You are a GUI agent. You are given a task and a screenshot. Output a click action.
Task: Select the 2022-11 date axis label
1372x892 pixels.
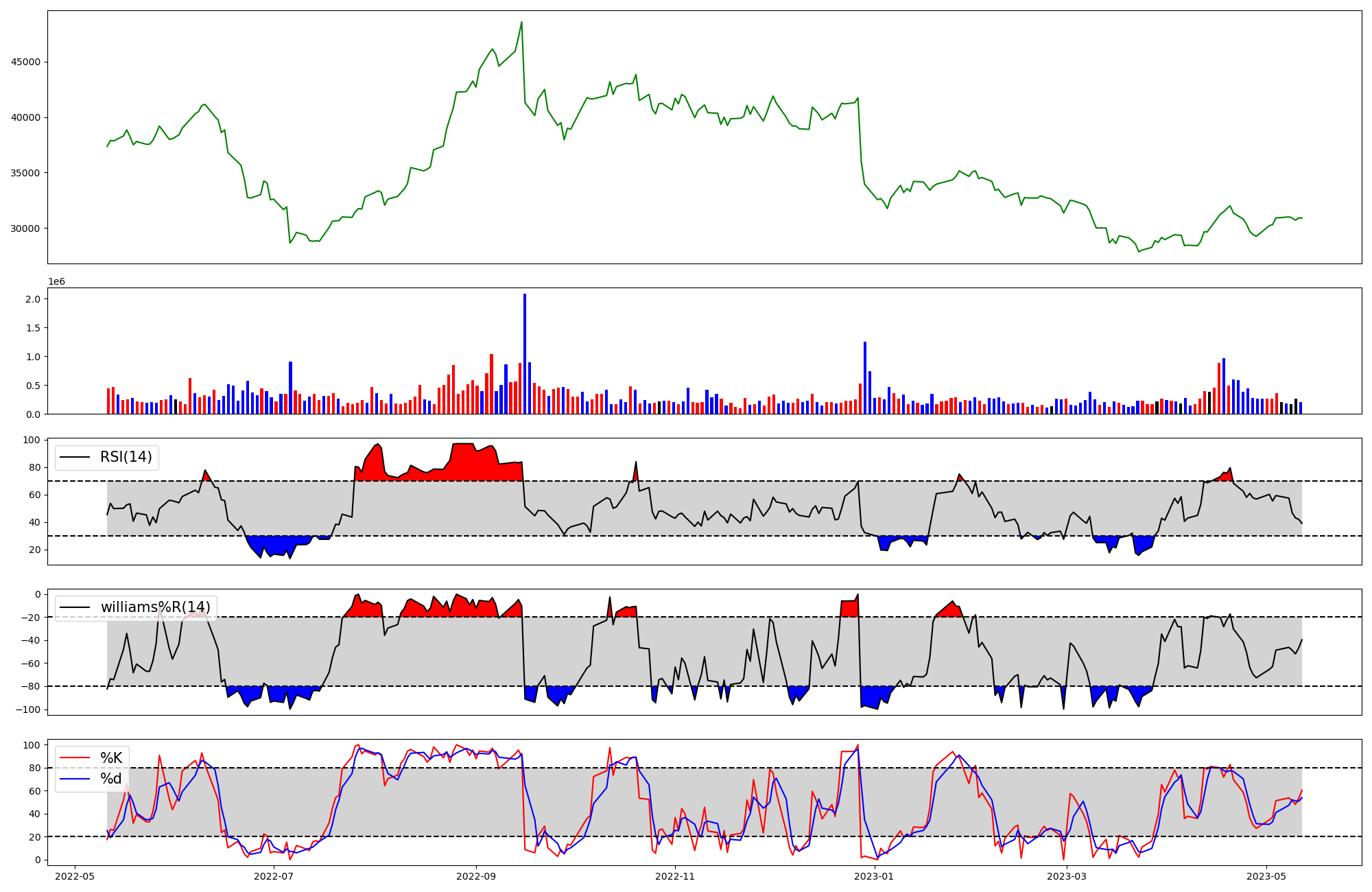(x=675, y=876)
